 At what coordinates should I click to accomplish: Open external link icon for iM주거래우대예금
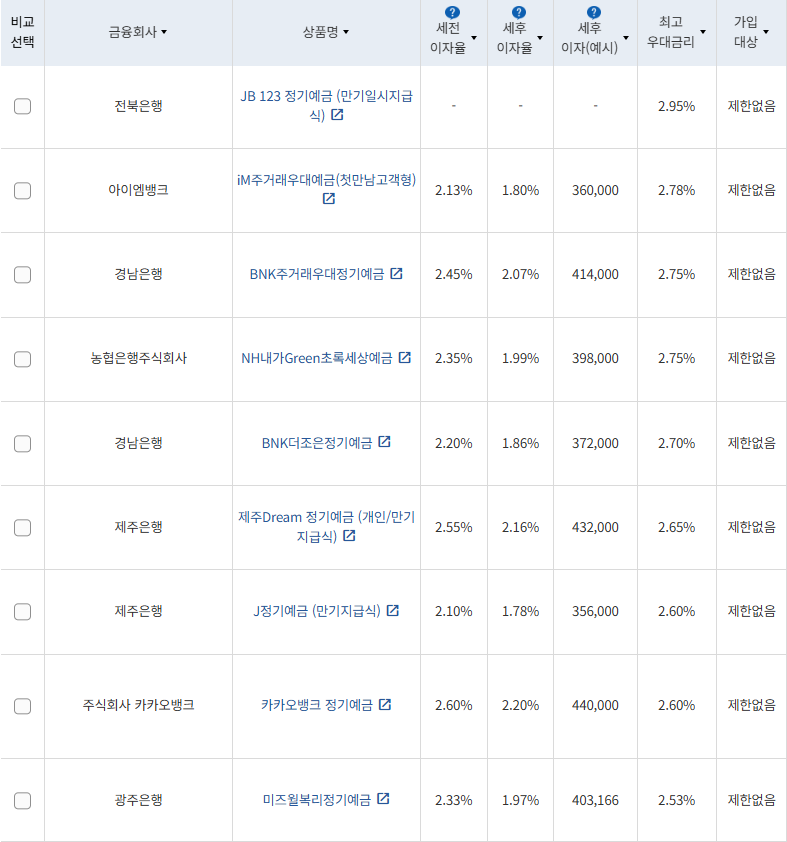(x=329, y=199)
